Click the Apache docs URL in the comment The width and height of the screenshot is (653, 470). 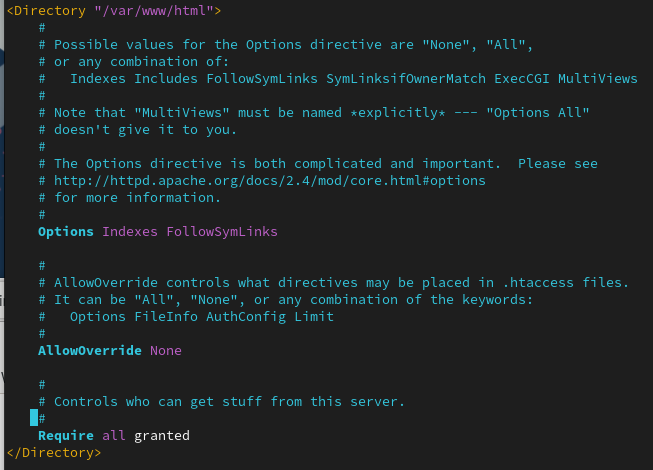[x=269, y=180]
